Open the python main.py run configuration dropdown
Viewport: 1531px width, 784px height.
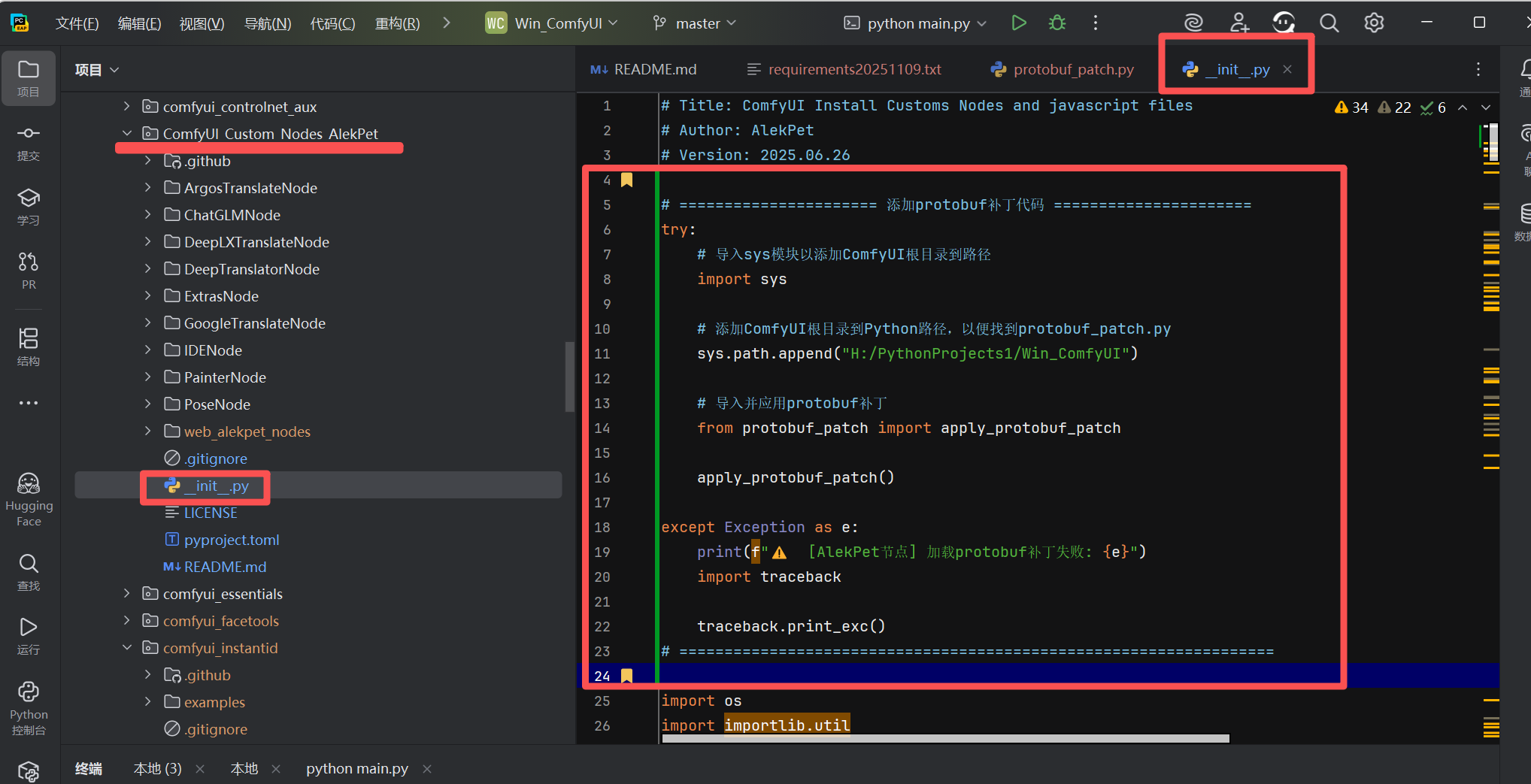(915, 23)
